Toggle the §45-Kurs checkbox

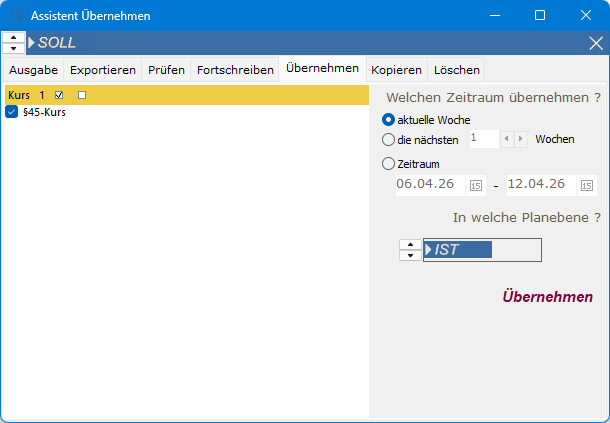[12, 113]
